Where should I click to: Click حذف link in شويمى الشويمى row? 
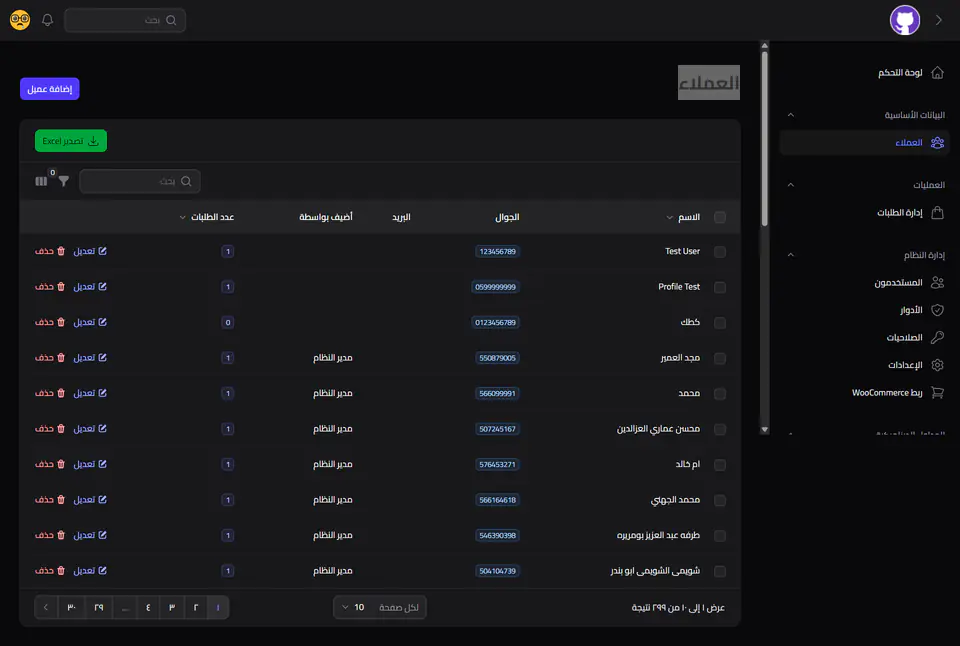[x=50, y=571]
